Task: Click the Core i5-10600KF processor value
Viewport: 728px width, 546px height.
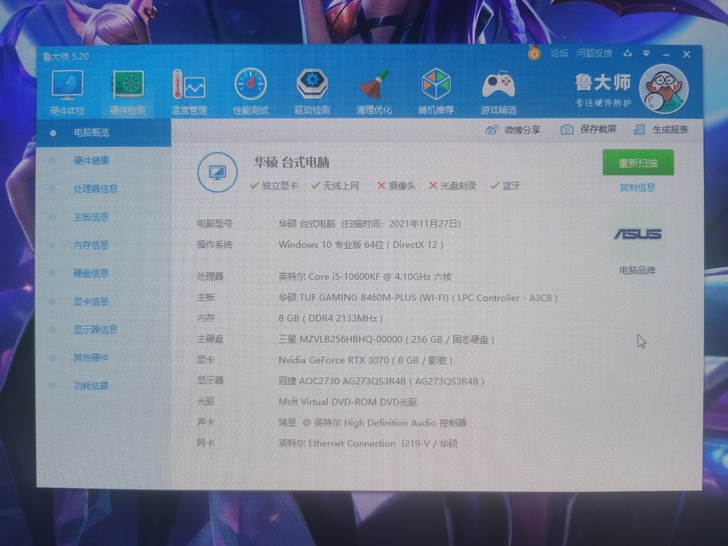Action: 365,277
